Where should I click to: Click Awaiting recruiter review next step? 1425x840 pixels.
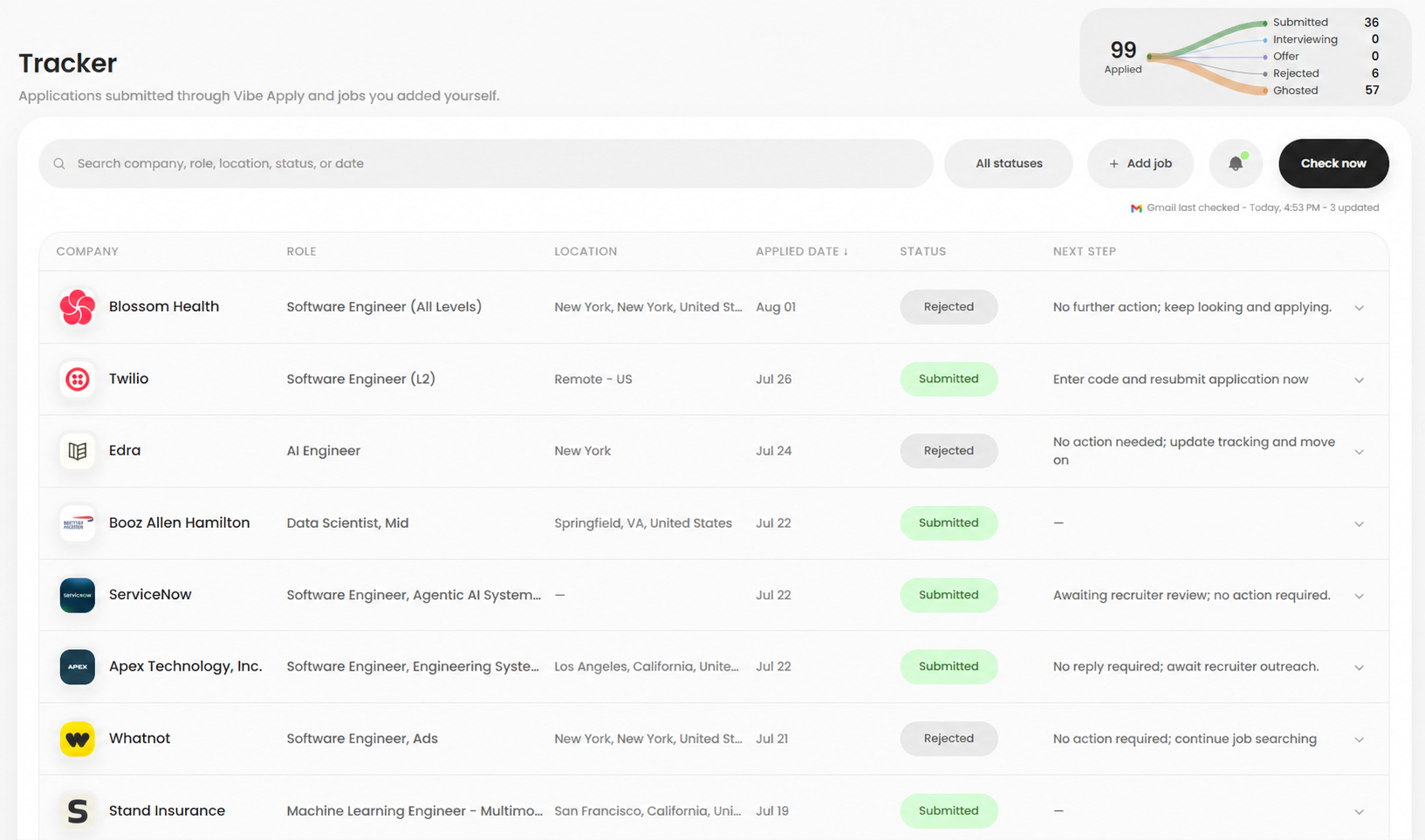[1191, 595]
